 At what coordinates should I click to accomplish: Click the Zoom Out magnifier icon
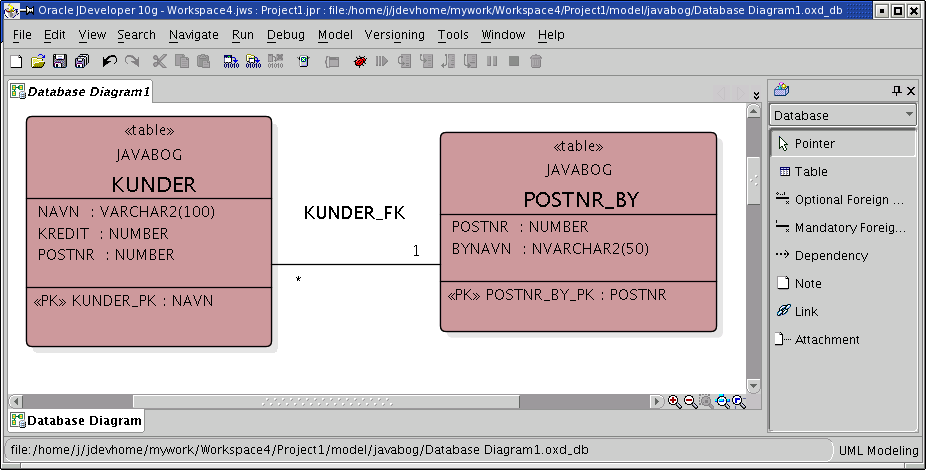(690, 401)
